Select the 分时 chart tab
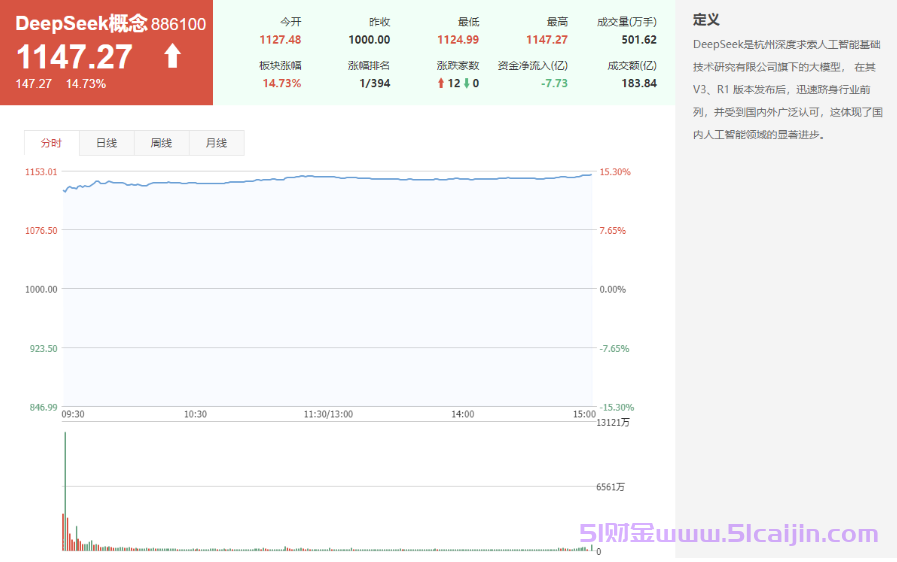The width and height of the screenshot is (897, 562). [51, 143]
